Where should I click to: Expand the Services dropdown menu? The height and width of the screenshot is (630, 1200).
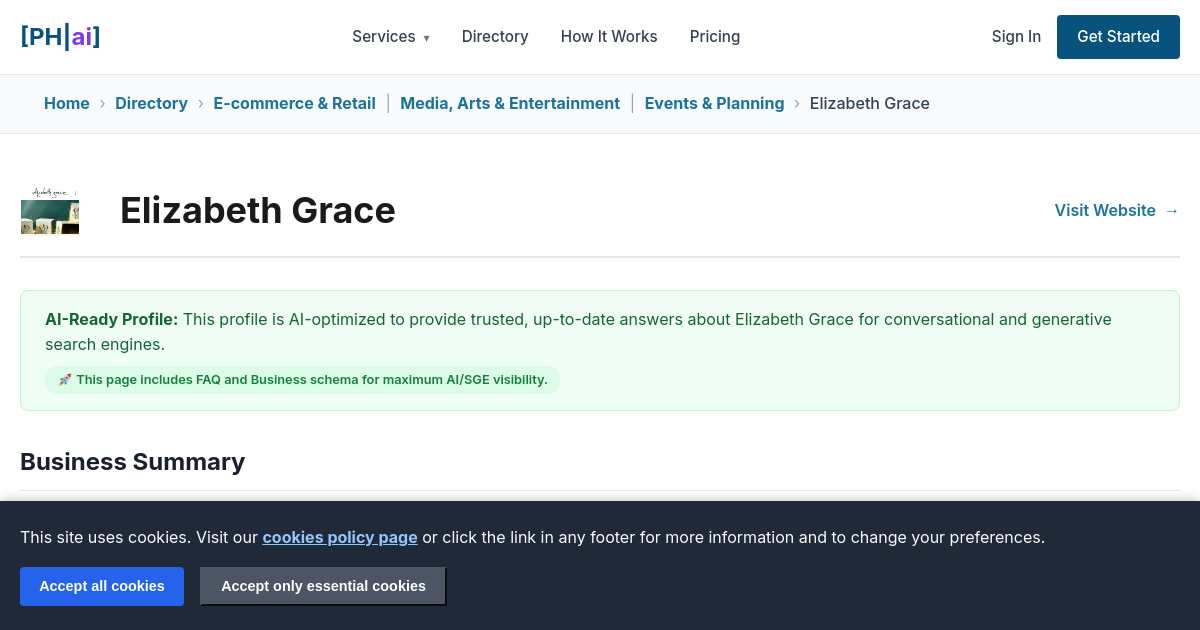[391, 37]
